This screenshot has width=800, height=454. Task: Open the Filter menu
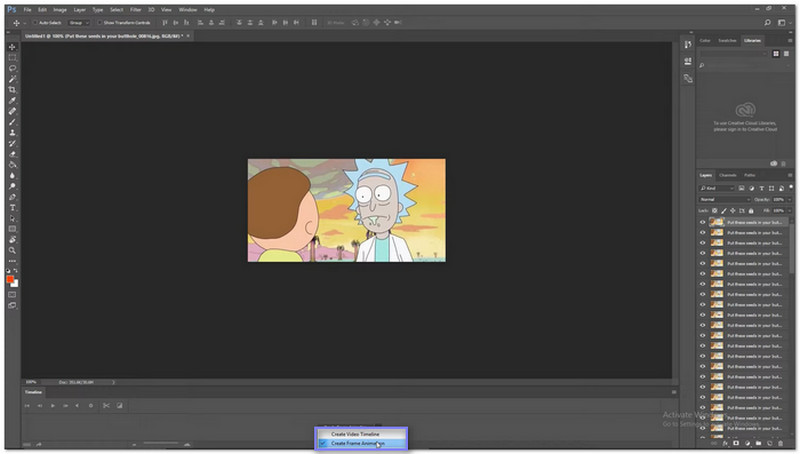tap(135, 10)
